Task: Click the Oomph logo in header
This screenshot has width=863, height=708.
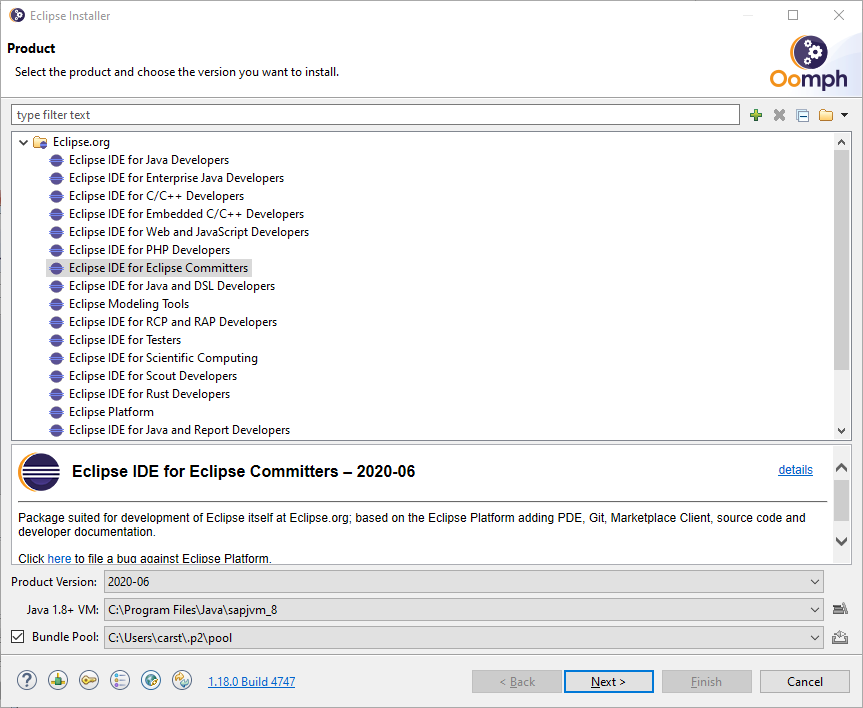Action: 809,63
